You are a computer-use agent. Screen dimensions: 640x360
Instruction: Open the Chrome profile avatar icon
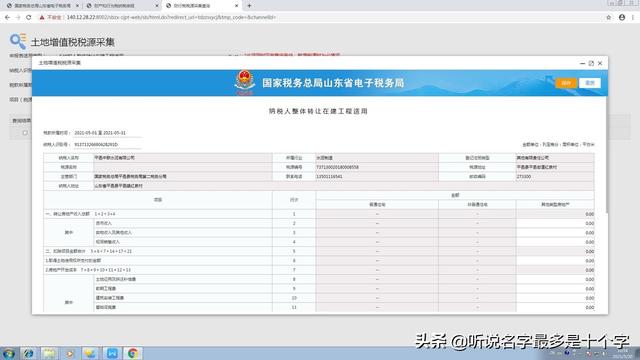[622, 17]
